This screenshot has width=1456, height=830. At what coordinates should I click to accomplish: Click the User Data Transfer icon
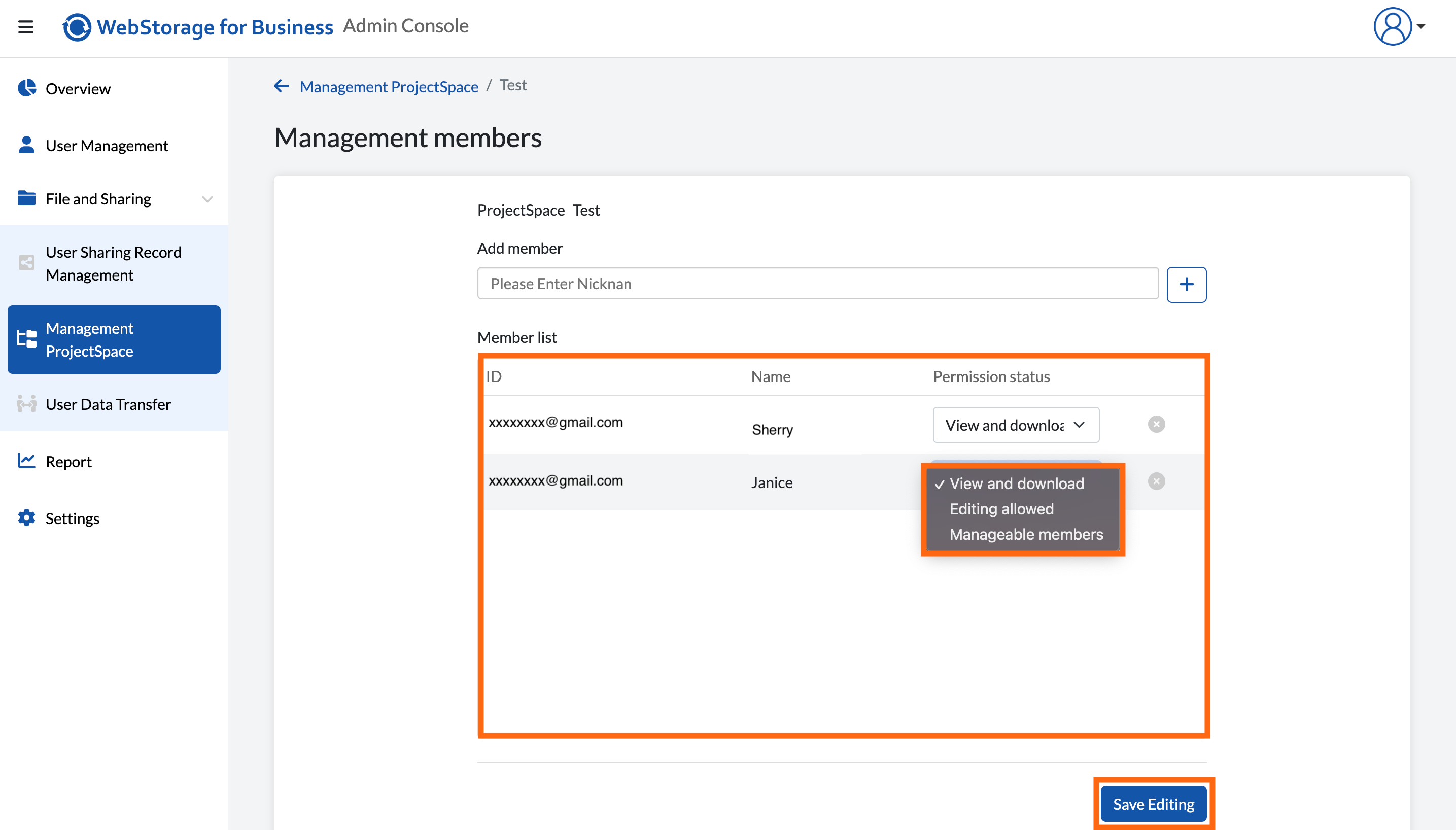26,404
